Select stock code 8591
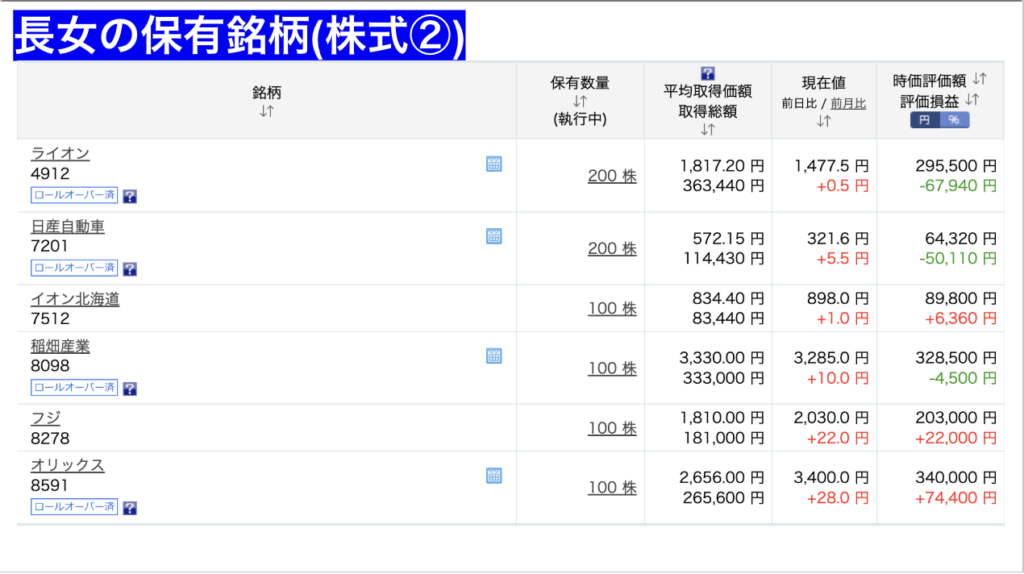The height and width of the screenshot is (574, 1024). point(50,485)
